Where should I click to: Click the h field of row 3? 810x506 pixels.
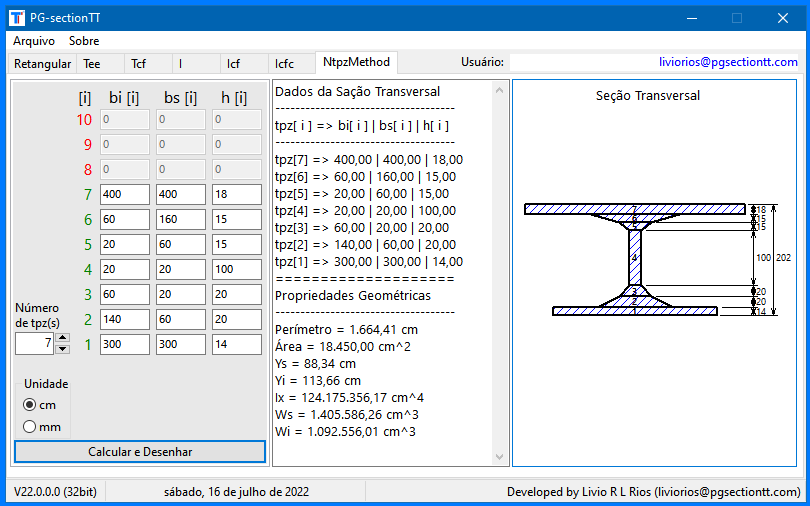tap(237, 294)
